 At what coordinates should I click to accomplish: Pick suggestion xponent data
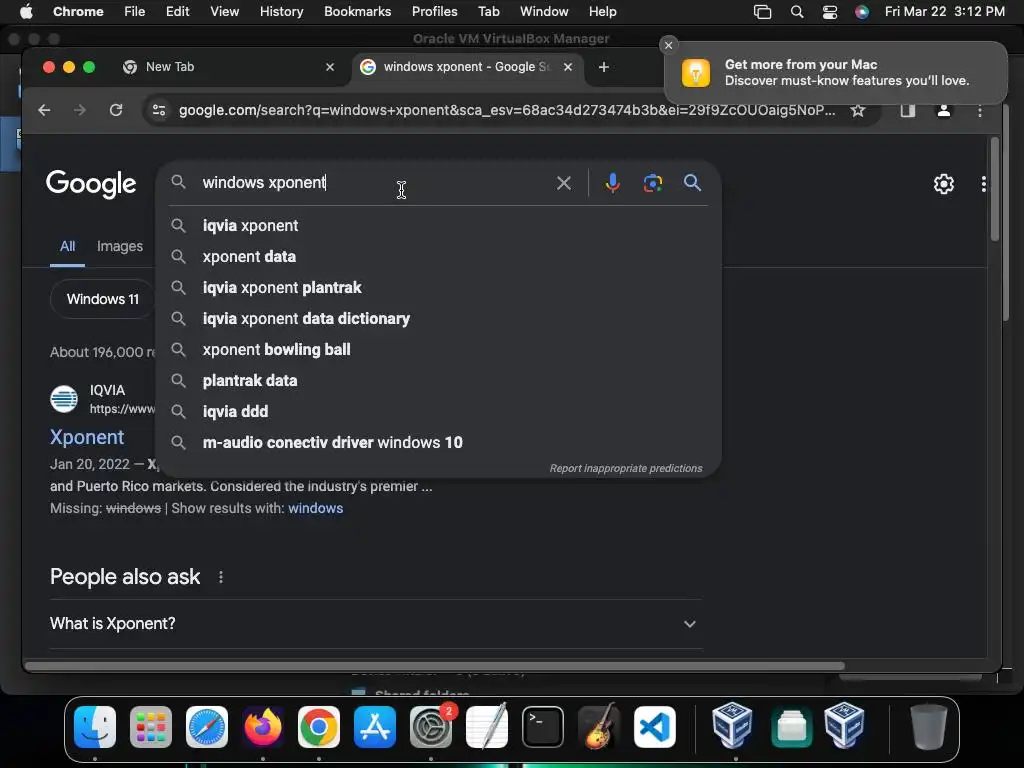point(438,257)
